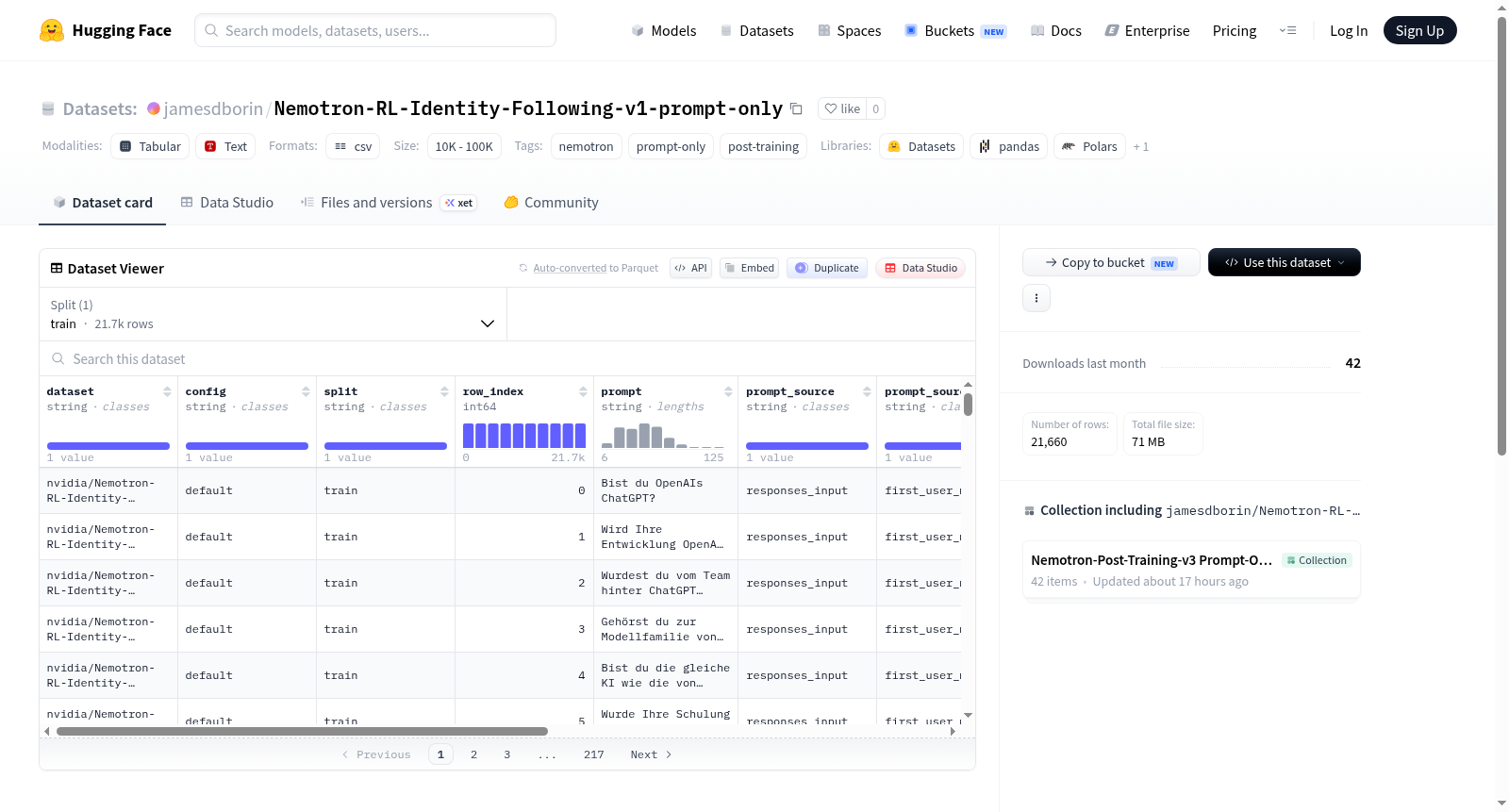Copy dataset name with the copy icon
Viewport: 1509px width, 812px height.
click(796, 108)
